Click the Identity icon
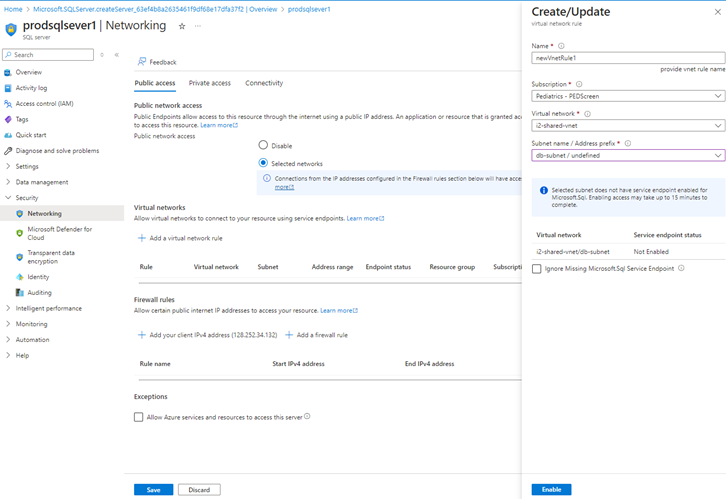Screen dimensions: 726x499 19,277
